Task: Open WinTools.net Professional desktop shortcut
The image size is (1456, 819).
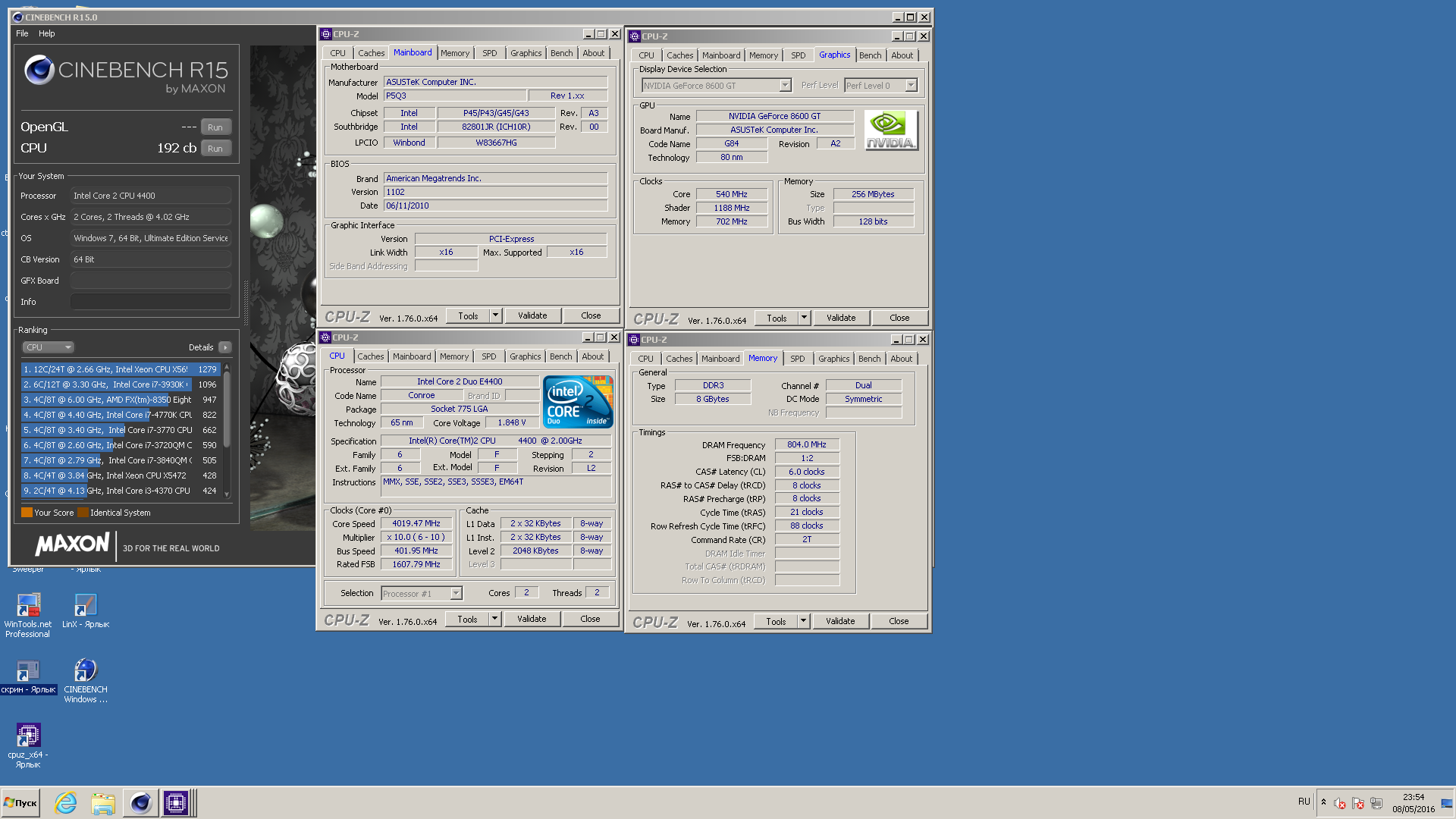Action: (28, 615)
